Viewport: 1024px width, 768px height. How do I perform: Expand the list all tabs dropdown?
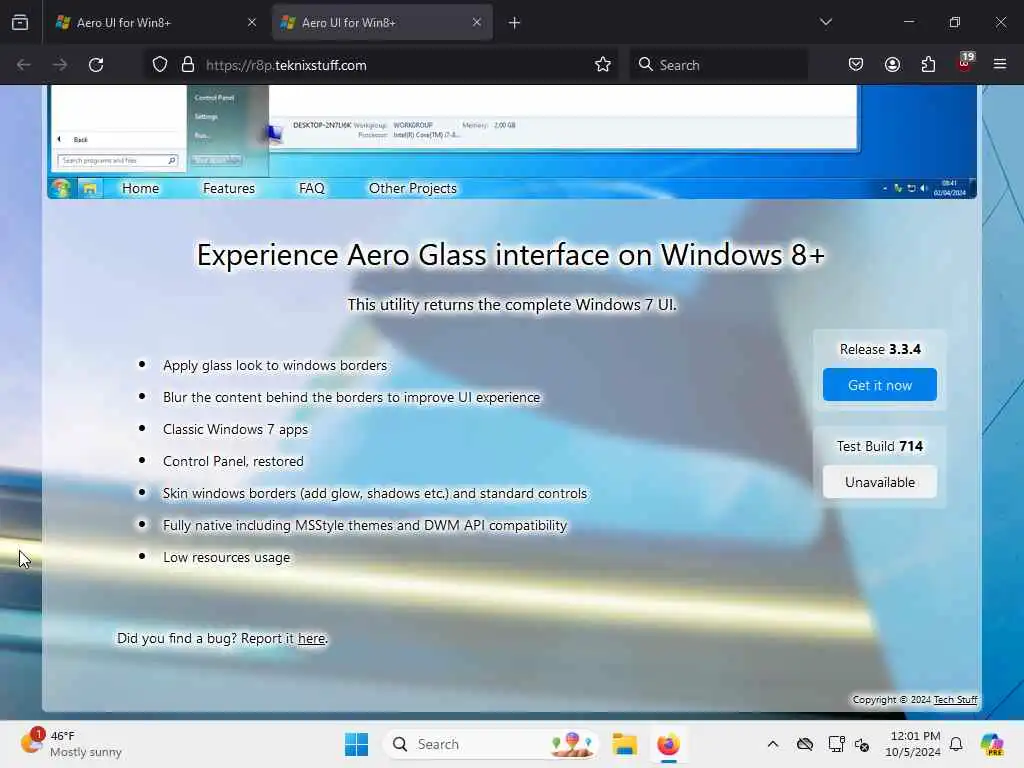tap(825, 22)
